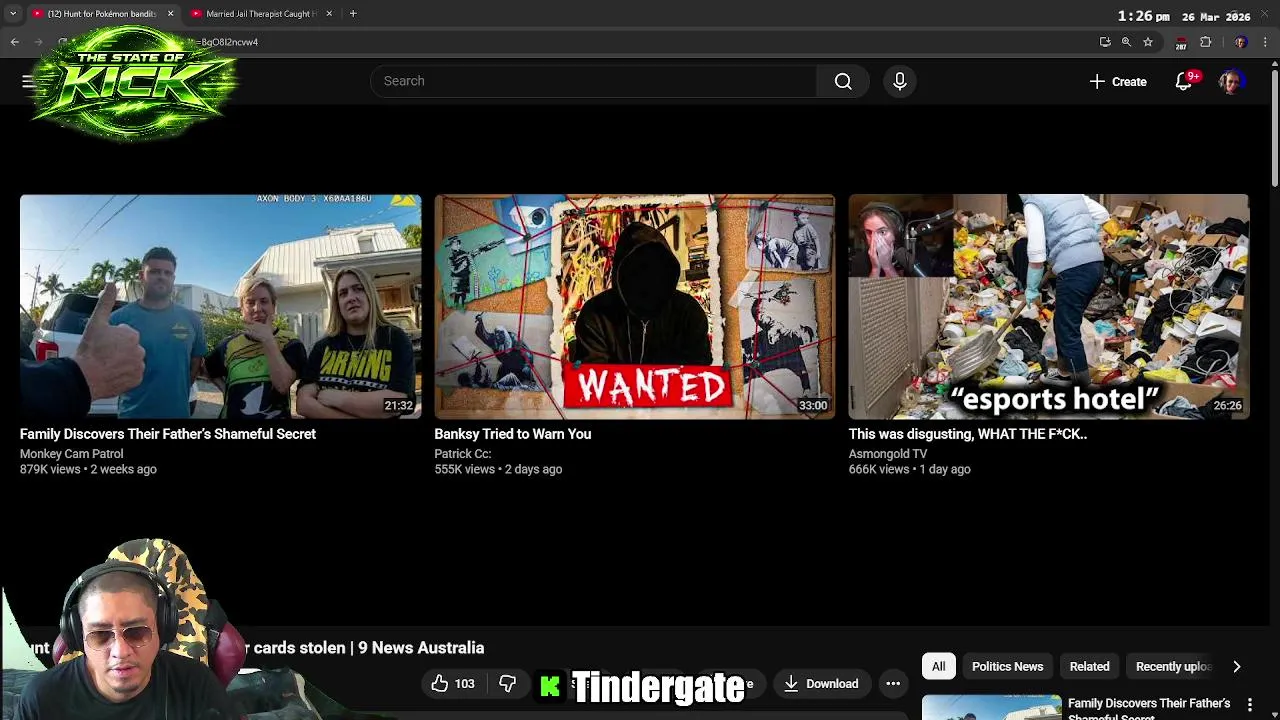Open the notifications bell
Screen dimensions: 1280x720
[x=1184, y=81]
